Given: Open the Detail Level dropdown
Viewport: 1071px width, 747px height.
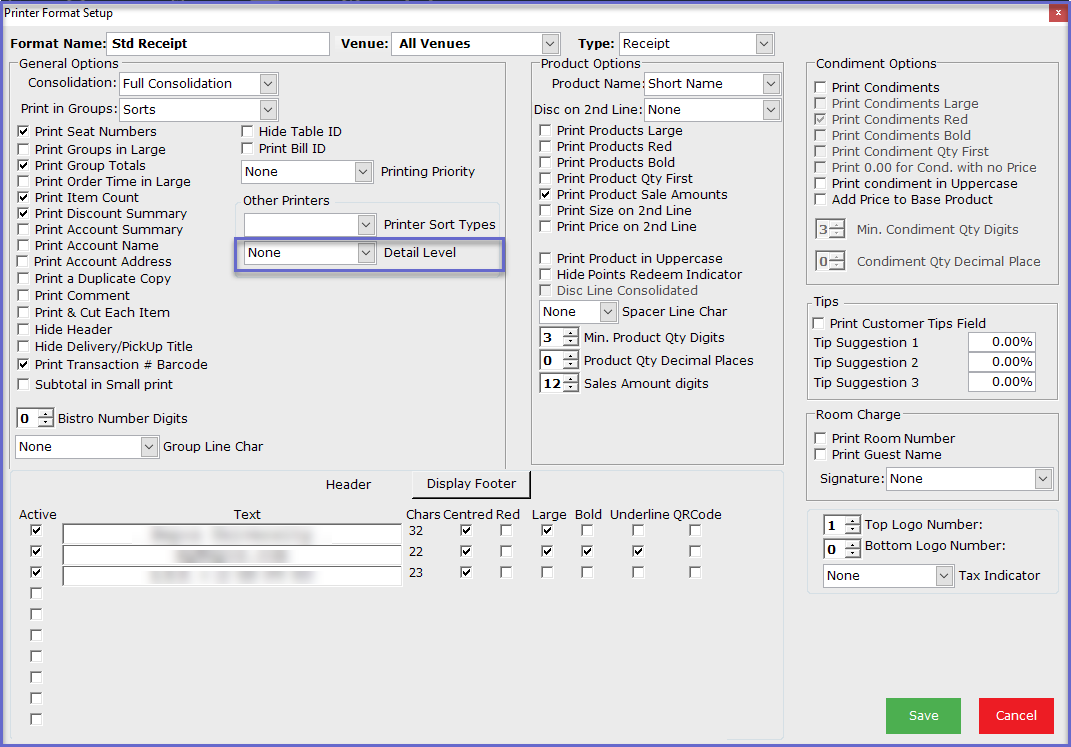Looking at the screenshot, I should 366,253.
